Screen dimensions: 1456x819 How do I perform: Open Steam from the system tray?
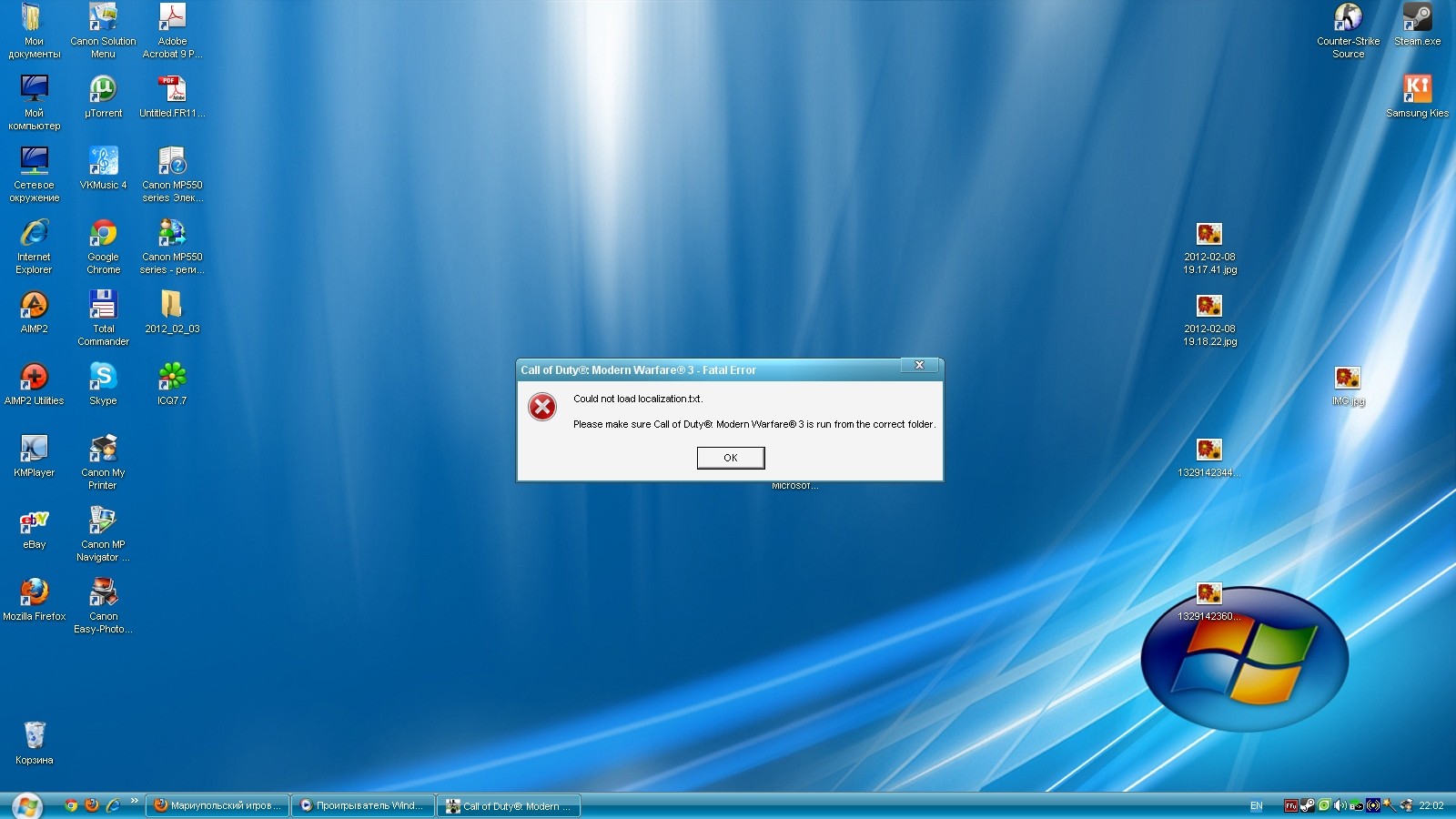[1308, 805]
